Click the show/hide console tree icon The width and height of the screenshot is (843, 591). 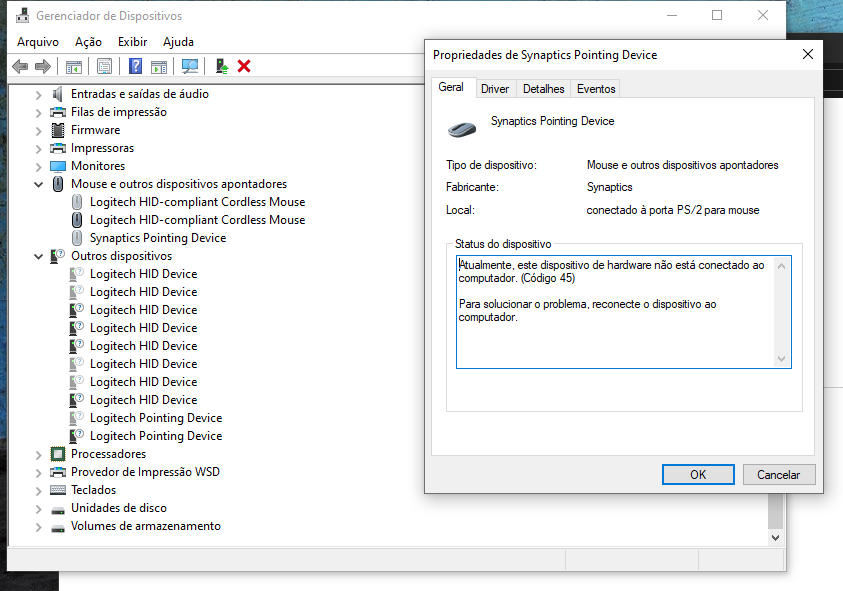click(x=73, y=66)
